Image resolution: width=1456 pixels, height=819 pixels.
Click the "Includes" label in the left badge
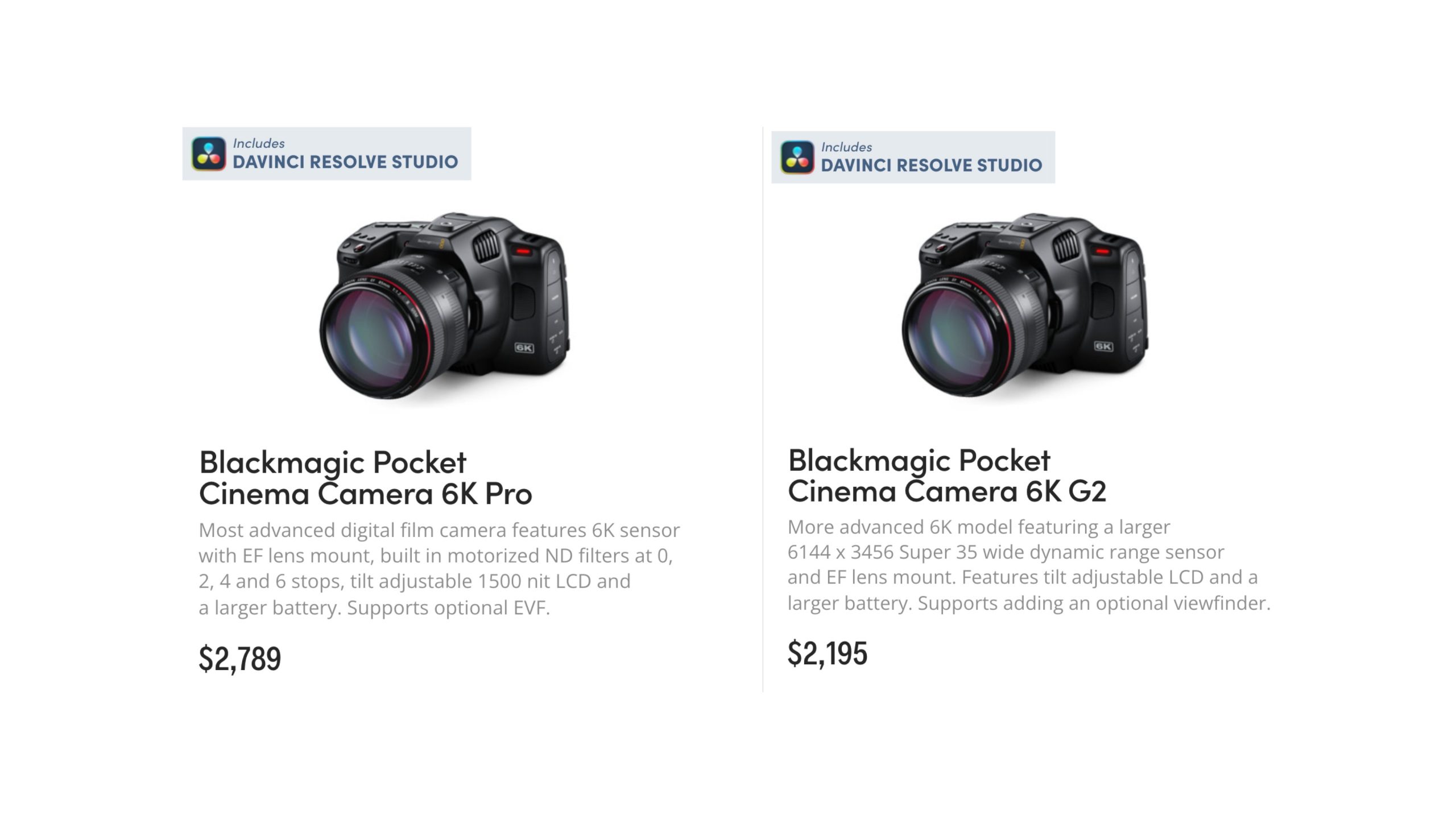click(259, 143)
